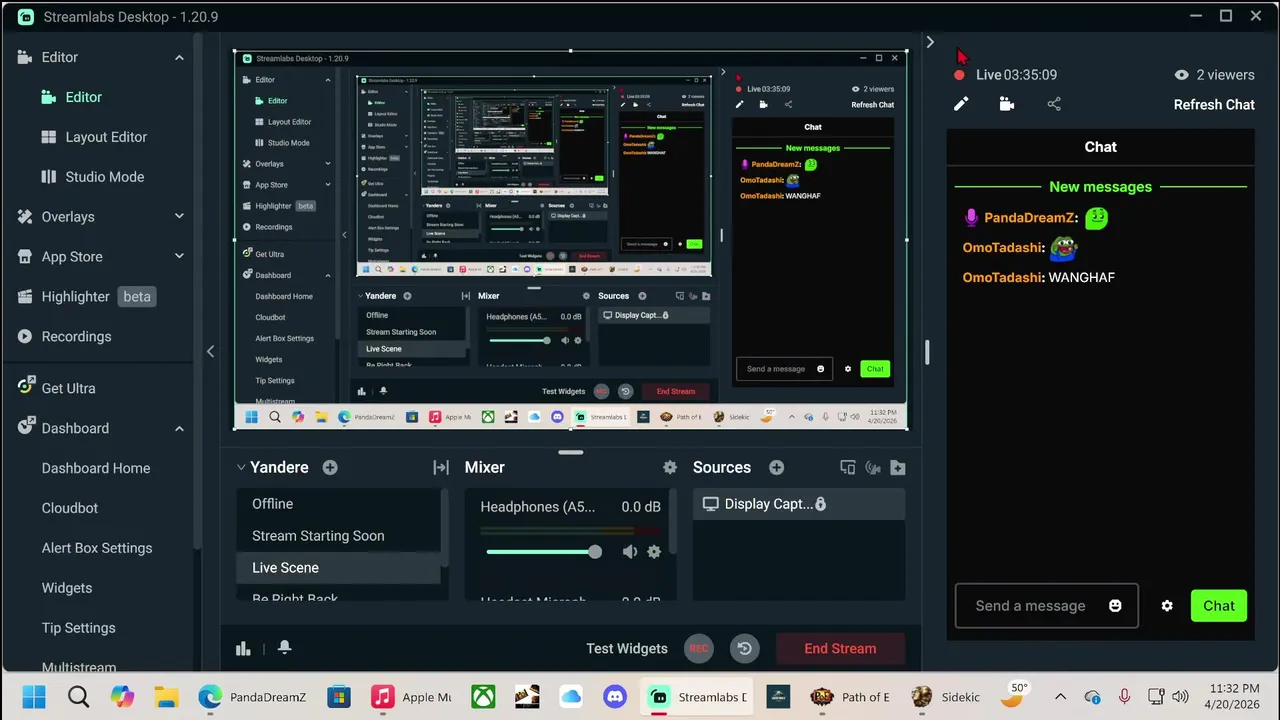Open performance stats bar chart icon
The width and height of the screenshot is (1280, 720).
click(x=243, y=648)
